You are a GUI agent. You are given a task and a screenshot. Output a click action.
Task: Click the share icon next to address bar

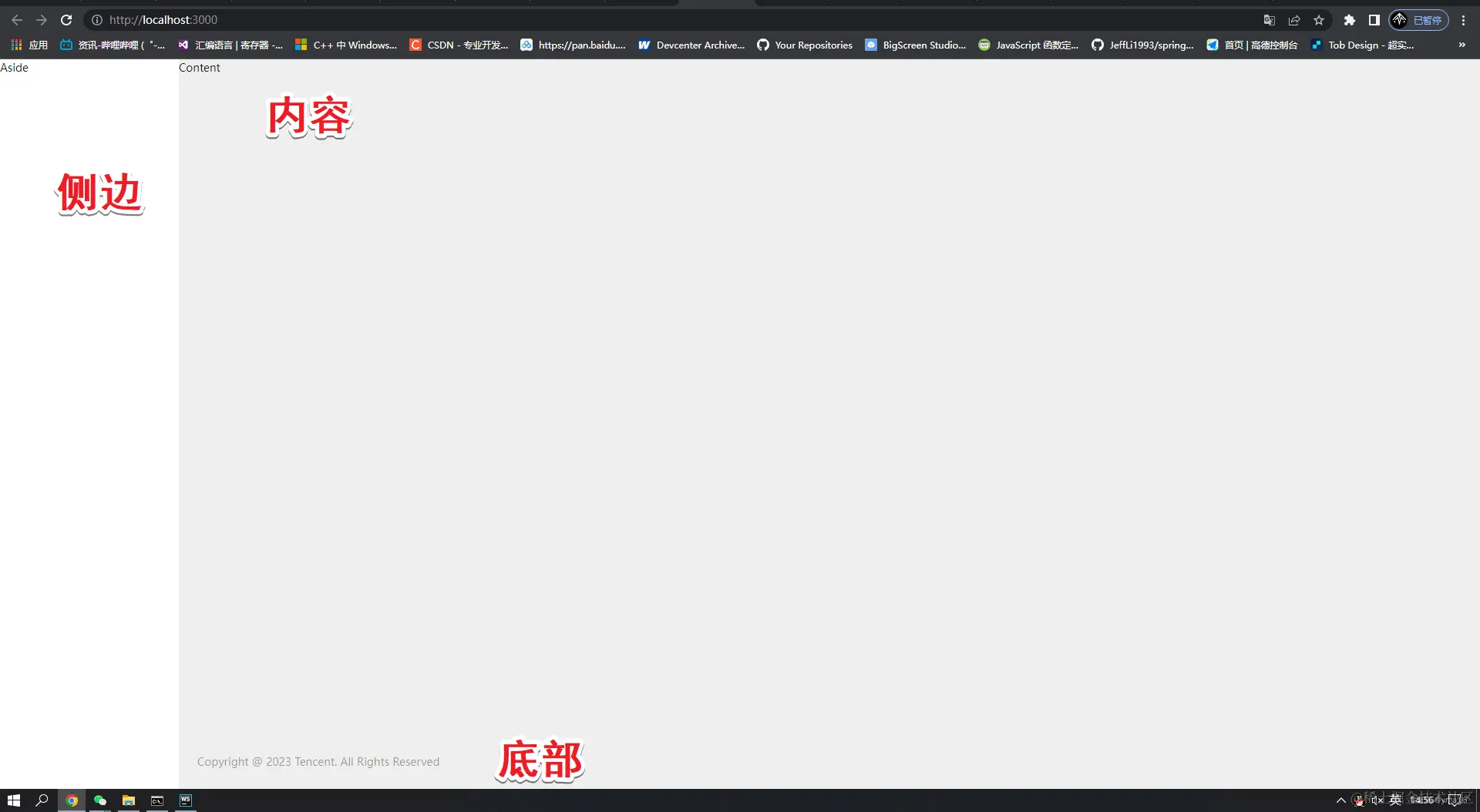[1294, 20]
